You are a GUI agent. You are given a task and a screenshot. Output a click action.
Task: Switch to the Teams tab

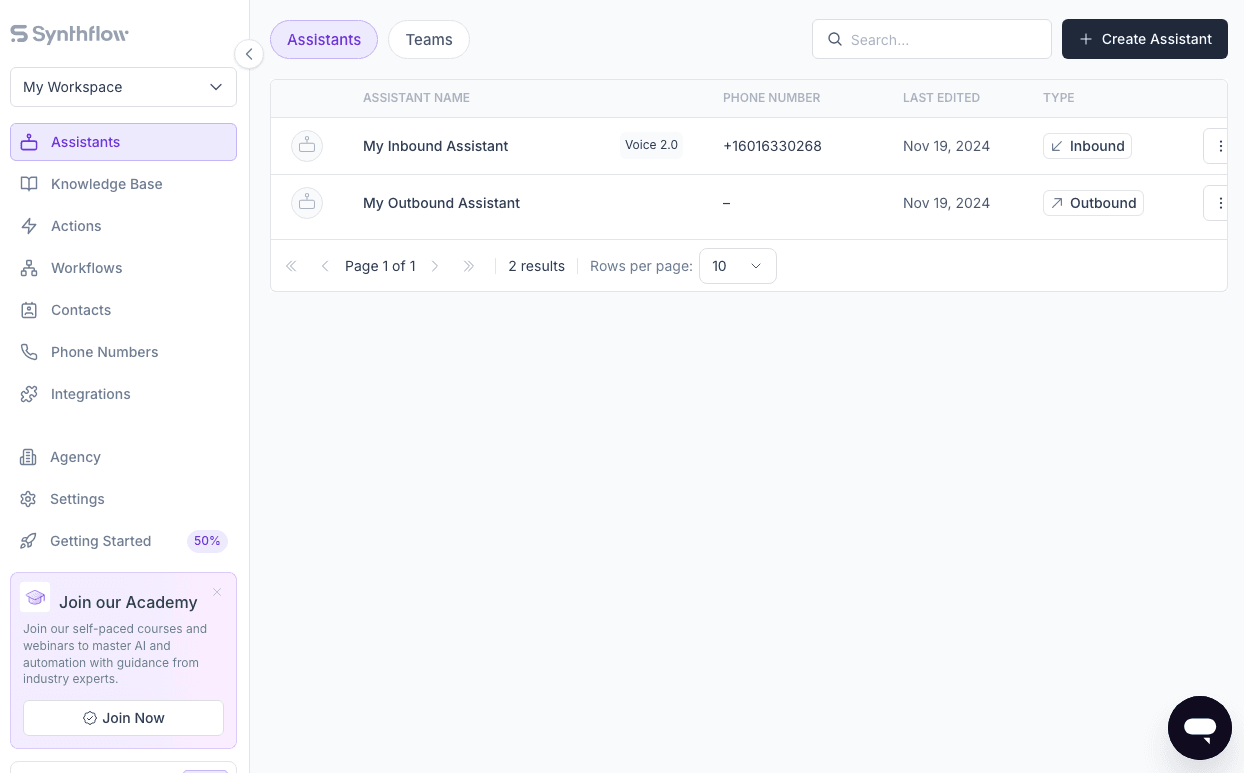(429, 40)
